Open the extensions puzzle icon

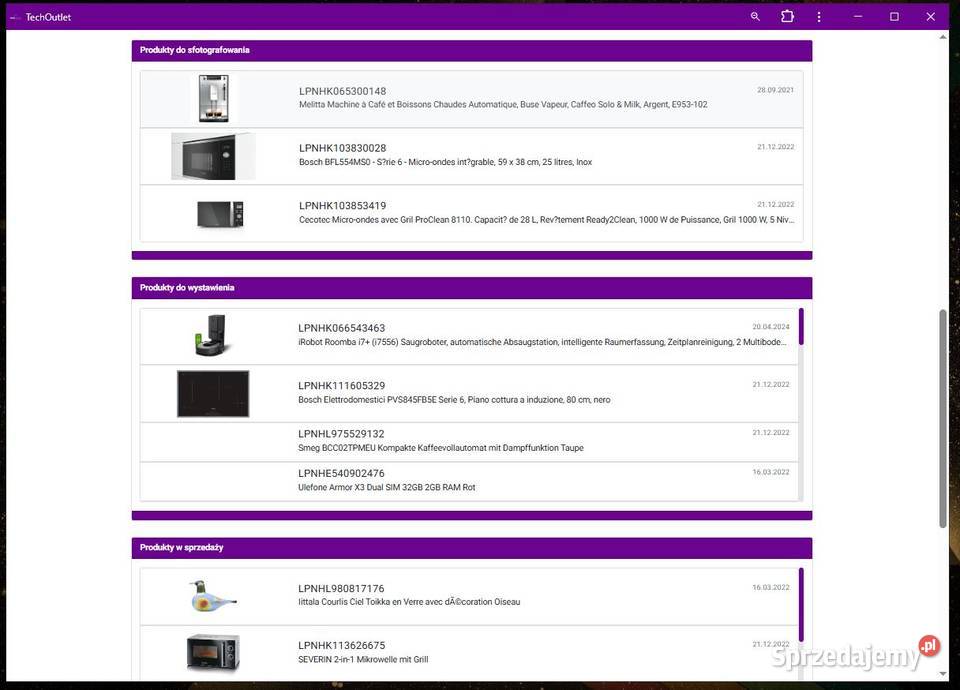point(787,17)
